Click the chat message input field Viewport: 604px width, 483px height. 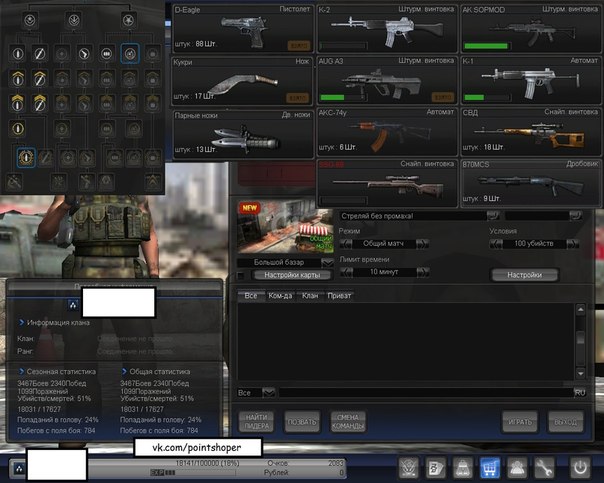(x=426, y=392)
